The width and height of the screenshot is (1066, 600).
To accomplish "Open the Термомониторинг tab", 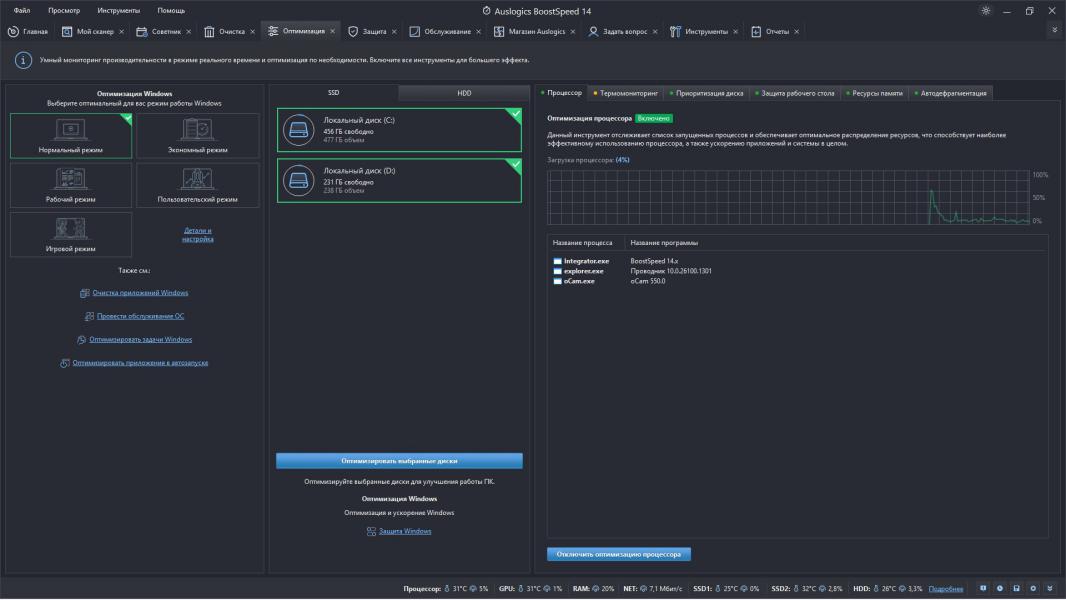I will point(626,93).
